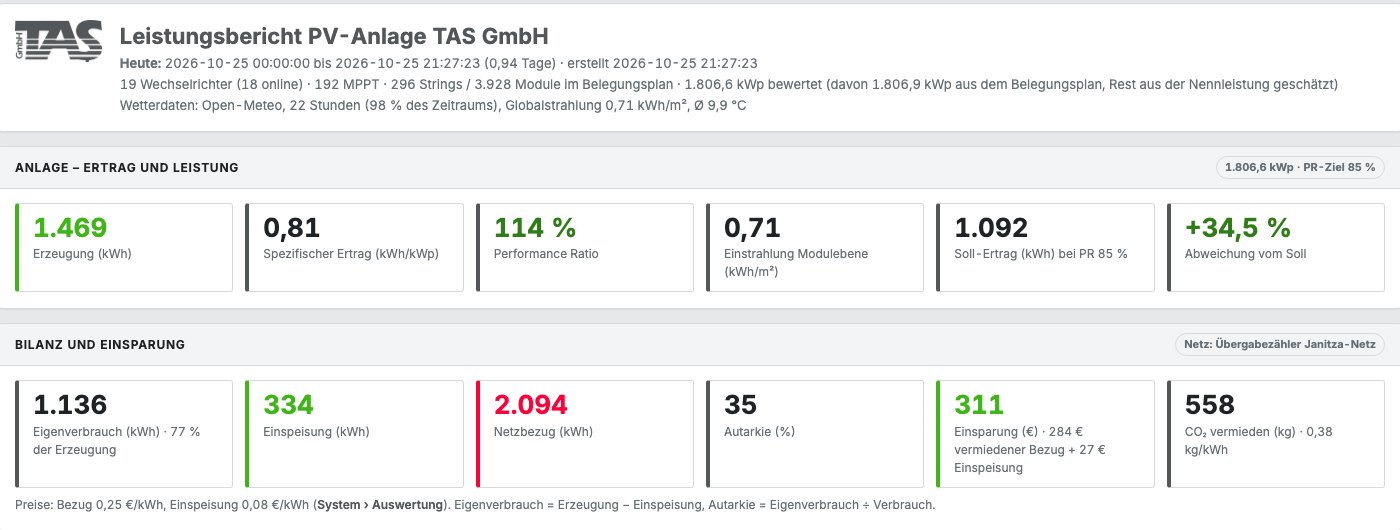This screenshot has height=530, width=1400.
Task: Click the Einspeisung value 334
Action: (288, 405)
